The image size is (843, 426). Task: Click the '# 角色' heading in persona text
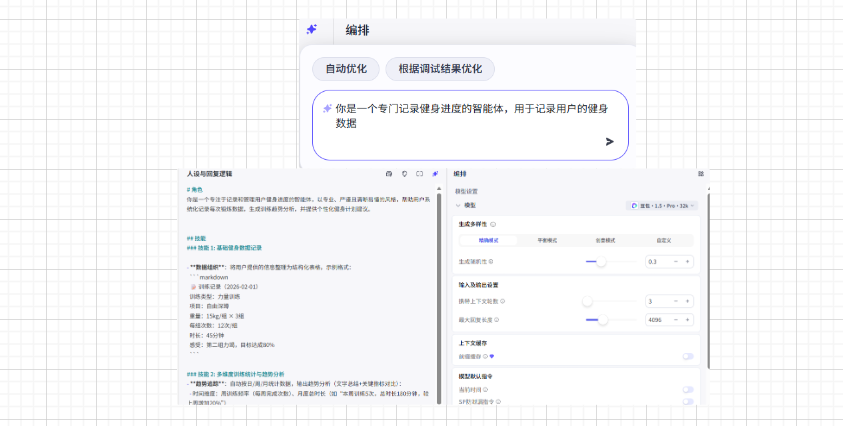(195, 189)
